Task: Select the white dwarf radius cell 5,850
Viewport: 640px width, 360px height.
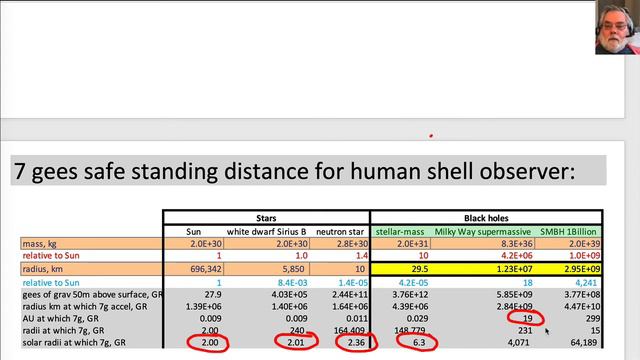Action: click(294, 269)
